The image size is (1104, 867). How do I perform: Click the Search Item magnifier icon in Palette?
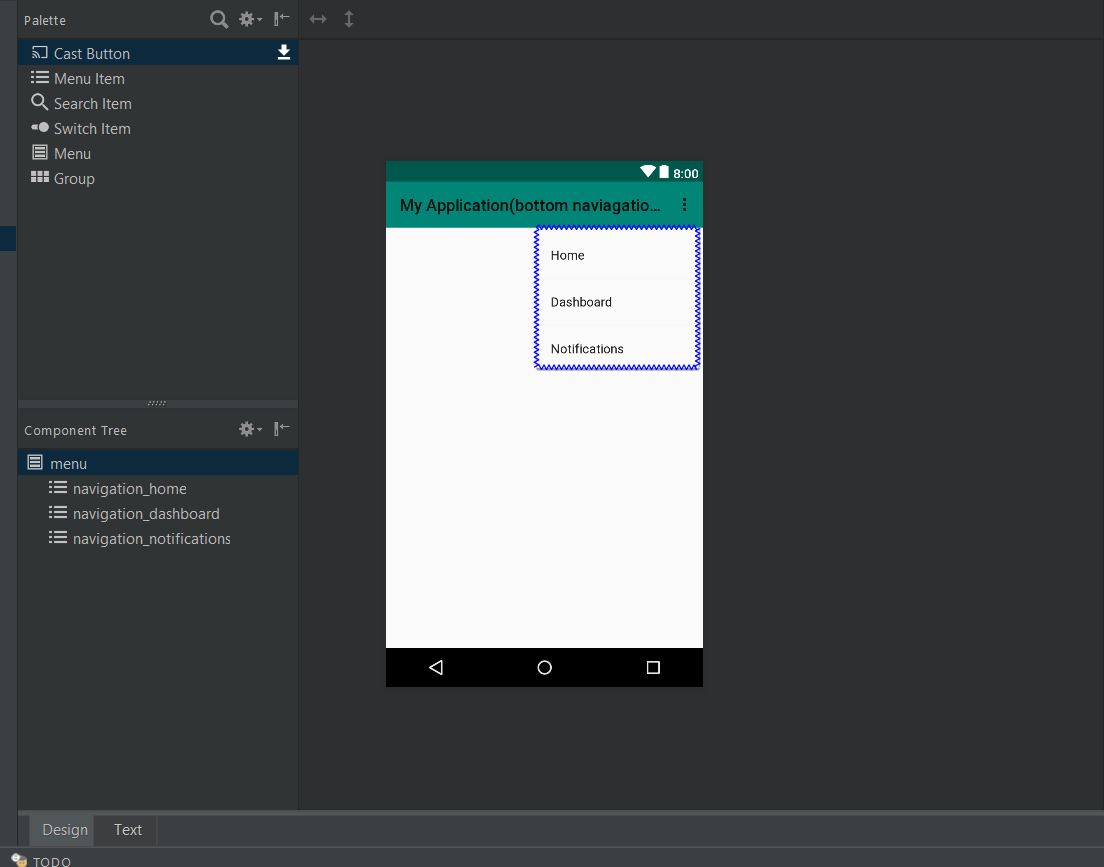click(39, 103)
